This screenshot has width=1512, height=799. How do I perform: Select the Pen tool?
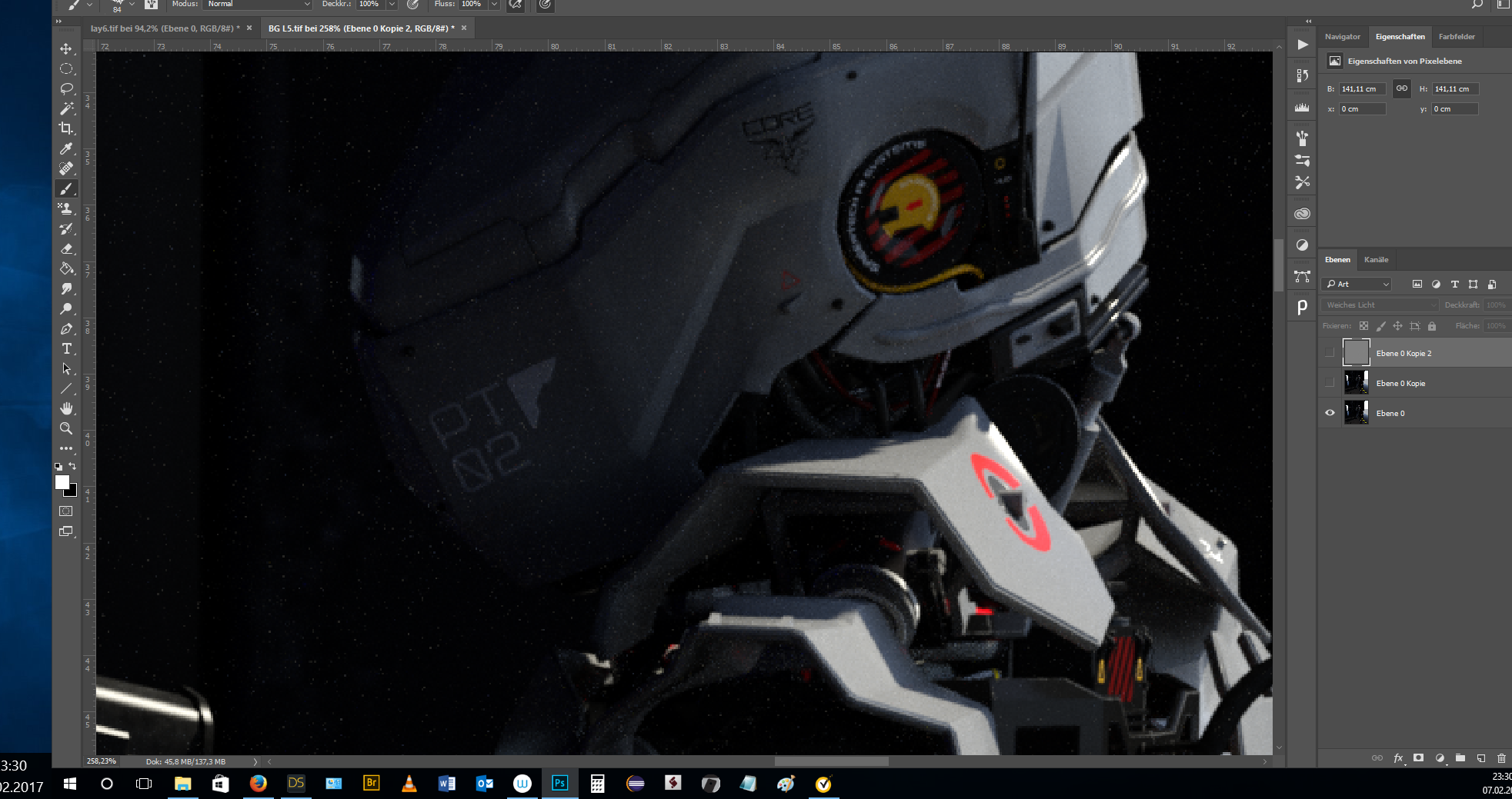(66, 329)
